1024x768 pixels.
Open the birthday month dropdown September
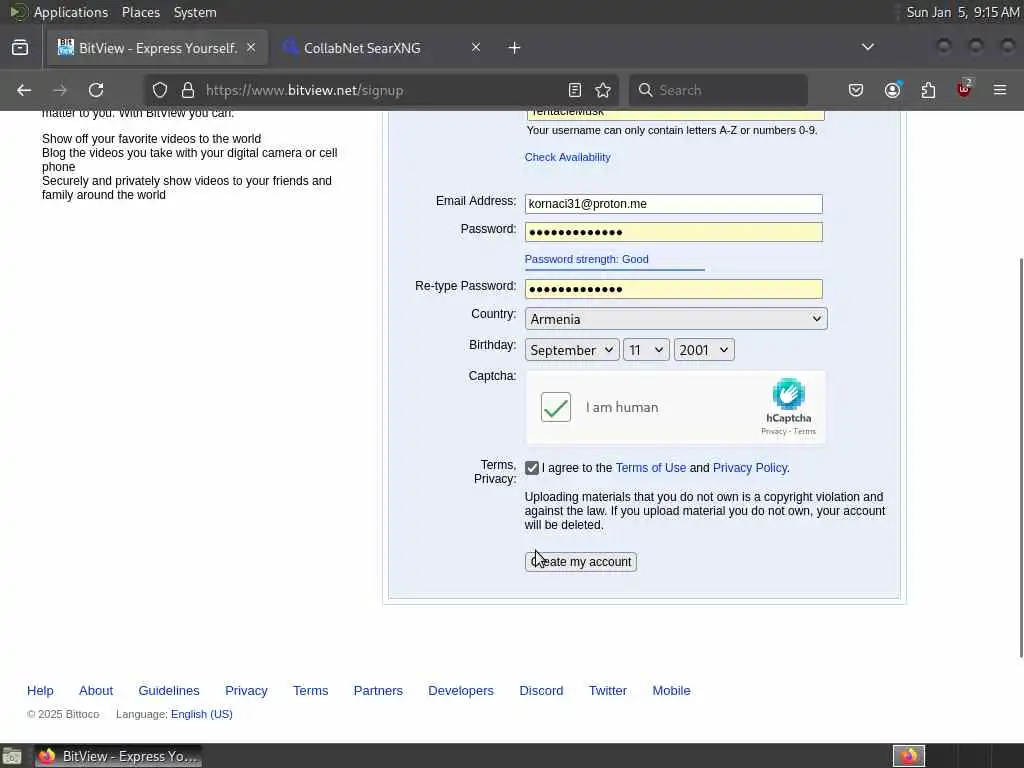572,350
